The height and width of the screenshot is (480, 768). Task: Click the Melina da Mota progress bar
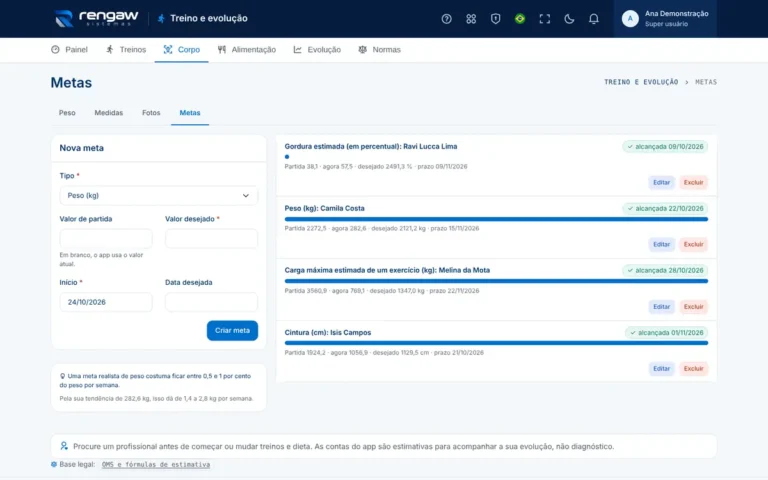click(x=496, y=281)
